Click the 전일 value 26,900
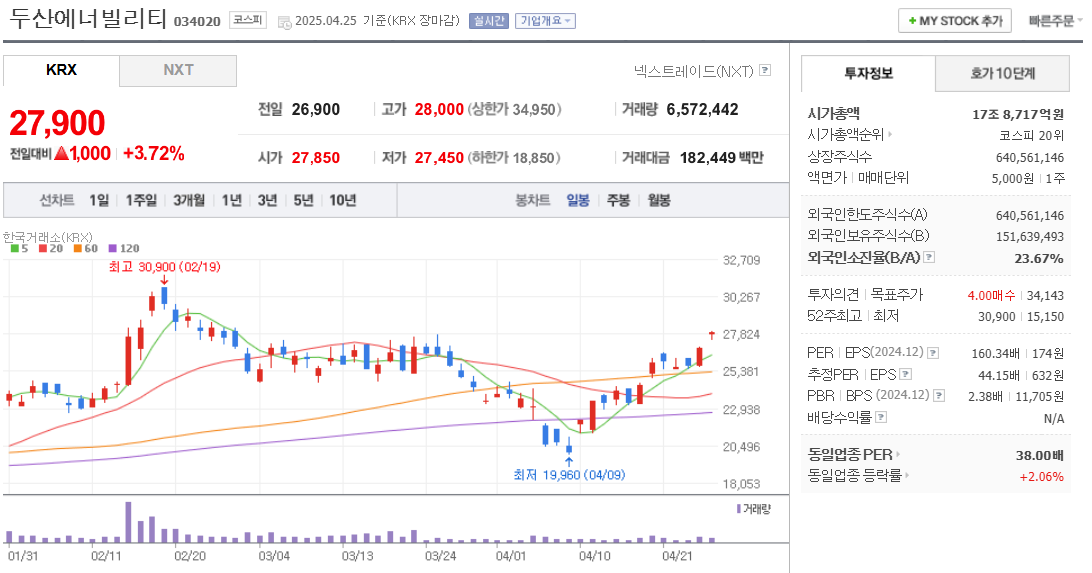The height and width of the screenshot is (573, 1092). (315, 109)
